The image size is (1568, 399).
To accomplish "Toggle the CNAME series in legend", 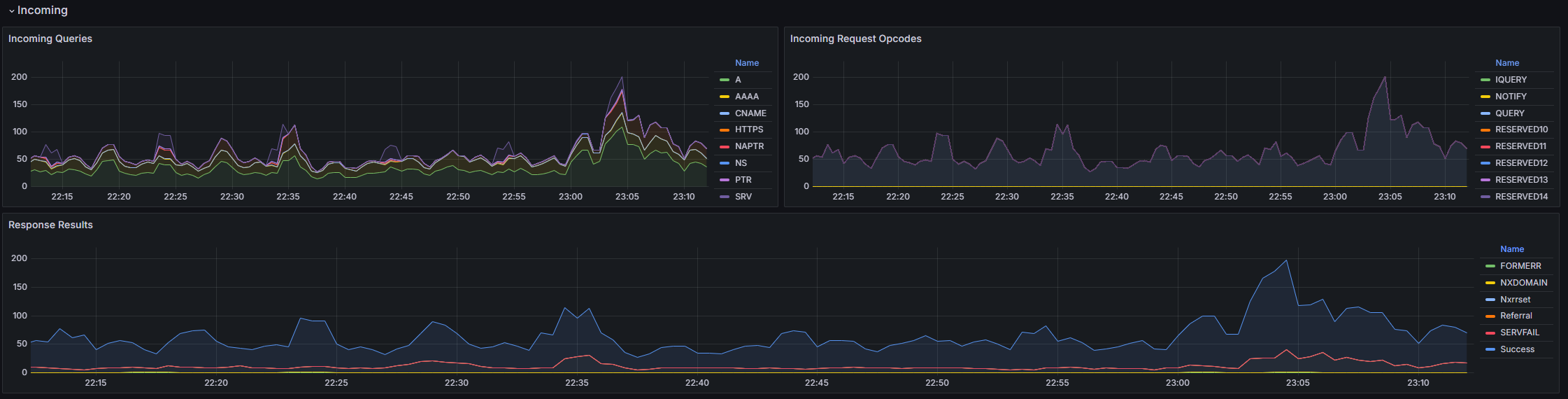I will click(x=750, y=113).
